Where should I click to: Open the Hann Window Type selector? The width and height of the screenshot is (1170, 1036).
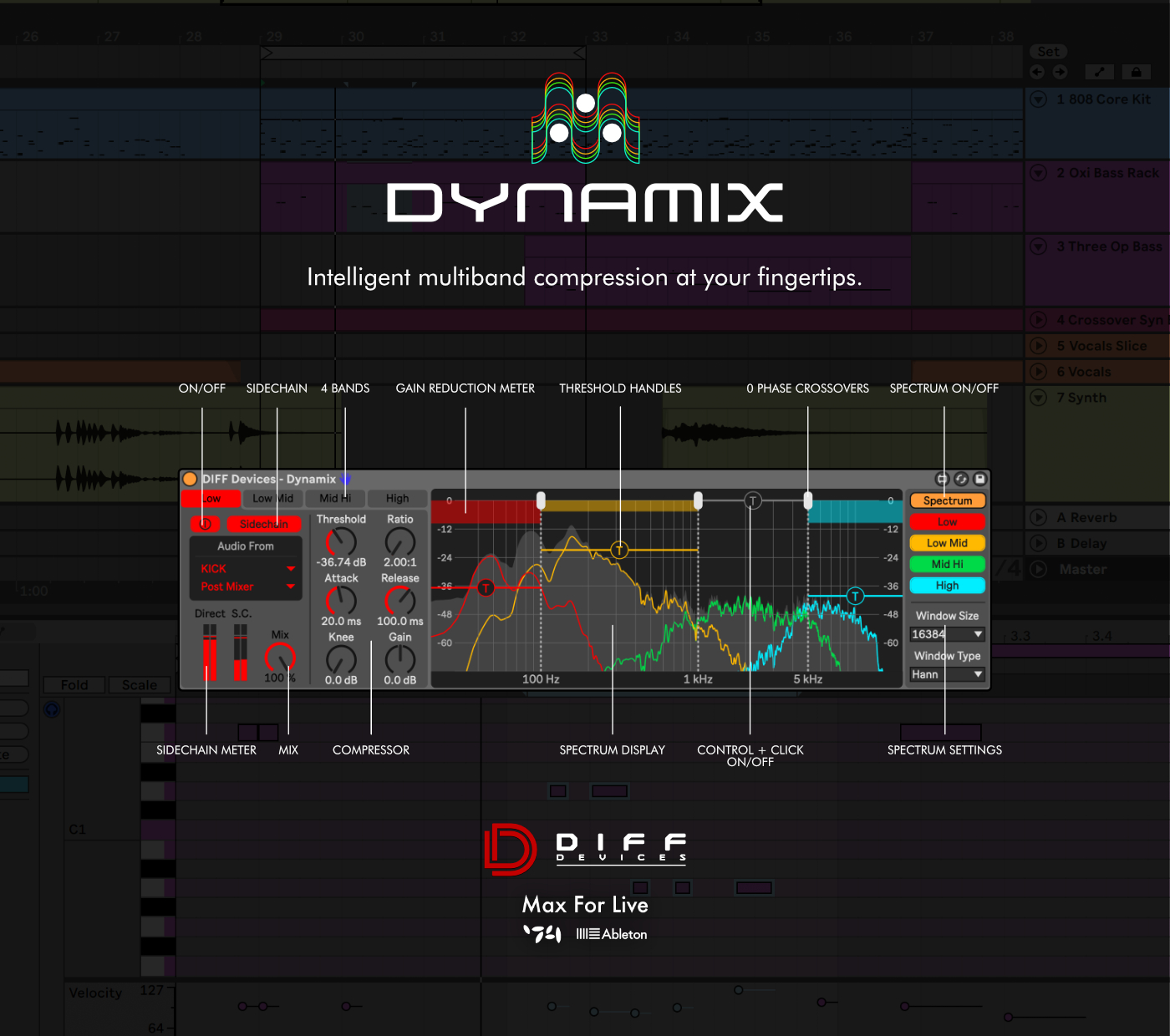pos(947,674)
